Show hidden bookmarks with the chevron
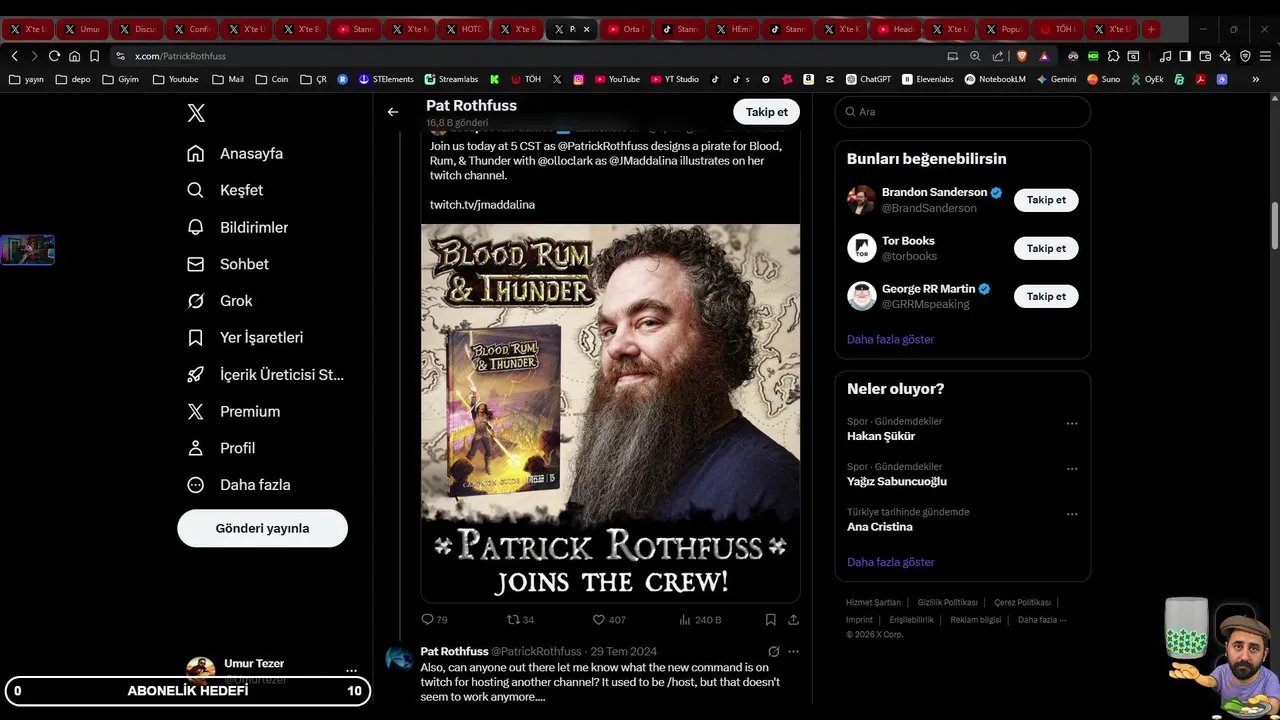This screenshot has width=1280, height=720. click(1256, 79)
